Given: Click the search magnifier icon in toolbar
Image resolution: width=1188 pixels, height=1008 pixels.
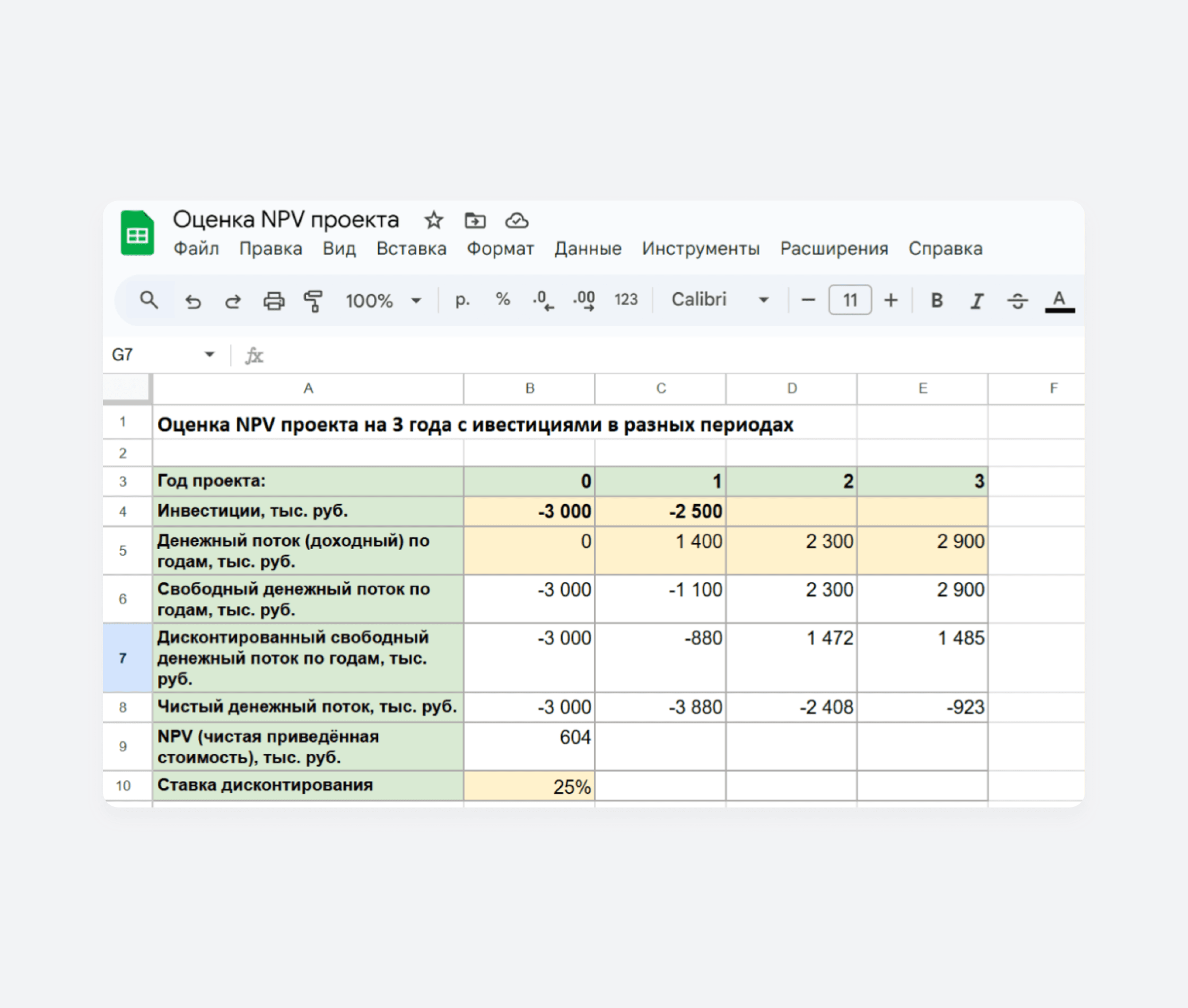Looking at the screenshot, I should tap(149, 300).
